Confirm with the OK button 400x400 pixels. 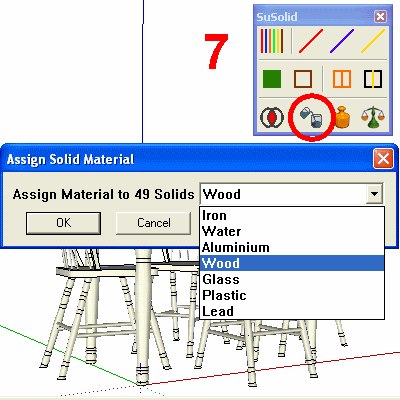[x=63, y=223]
